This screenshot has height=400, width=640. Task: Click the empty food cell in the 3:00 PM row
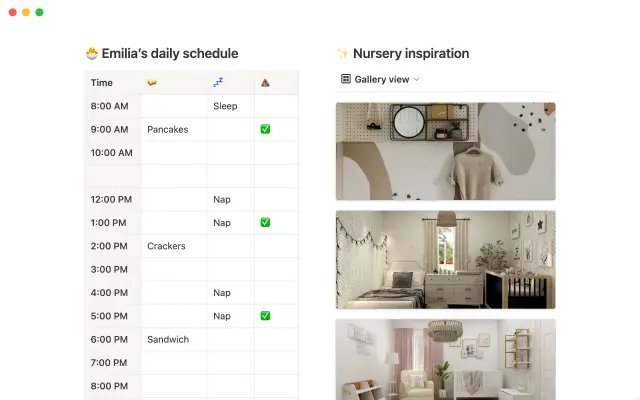(174, 269)
